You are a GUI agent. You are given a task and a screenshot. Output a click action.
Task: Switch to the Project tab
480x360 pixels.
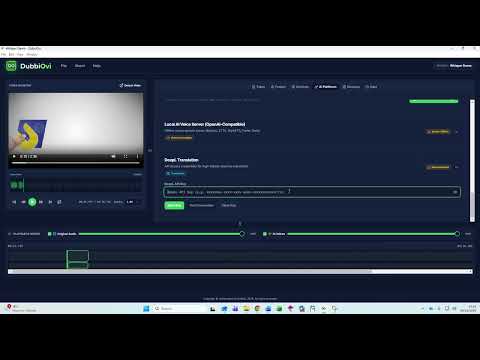(278, 87)
